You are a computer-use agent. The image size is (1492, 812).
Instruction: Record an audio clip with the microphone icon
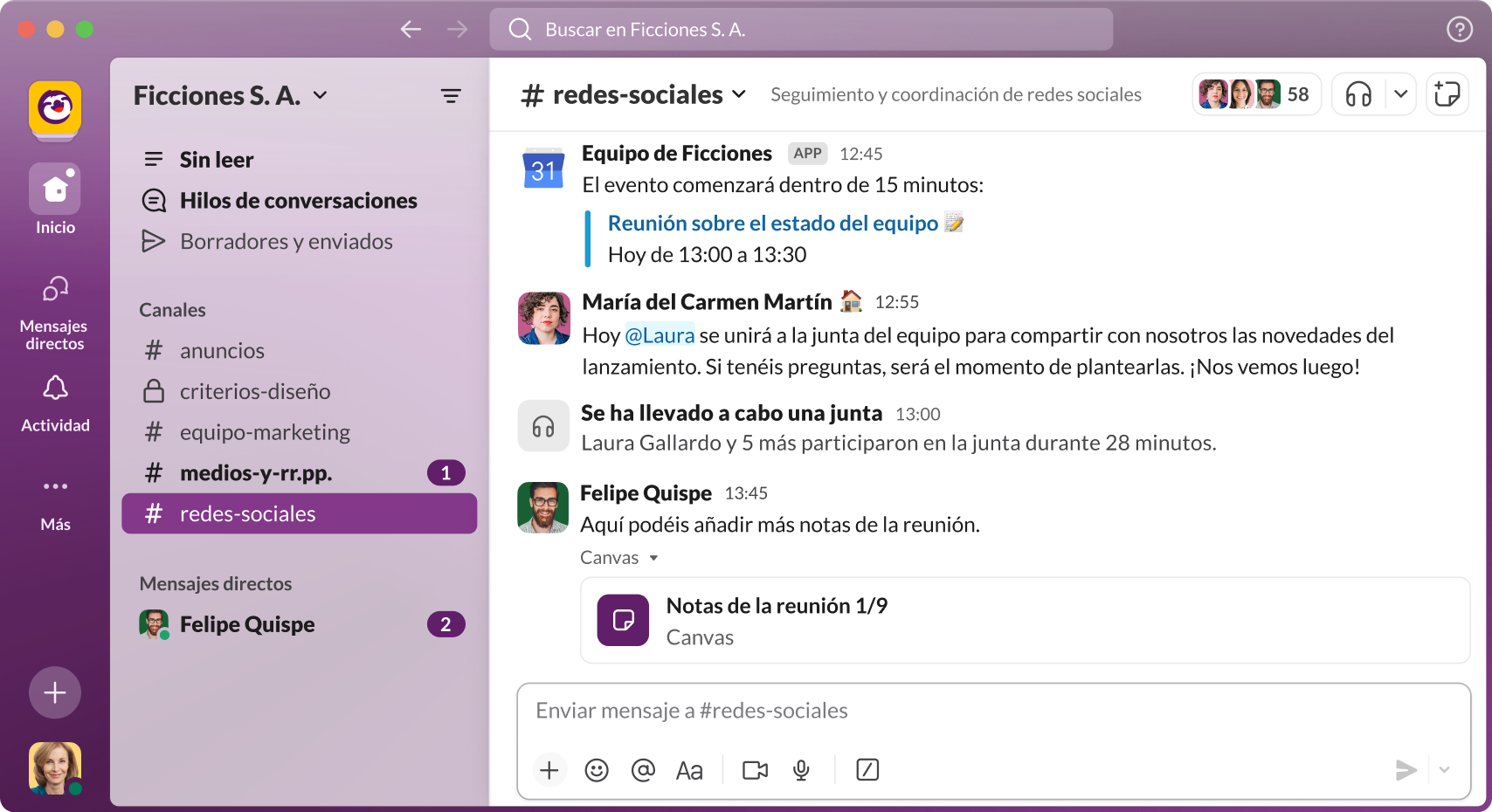point(801,770)
